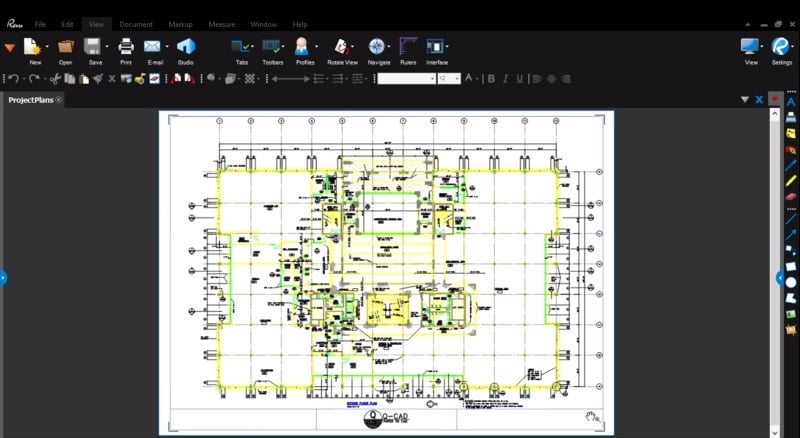Print the drawing with the Print icon
Image resolution: width=800 pixels, height=438 pixels.
pos(126,46)
